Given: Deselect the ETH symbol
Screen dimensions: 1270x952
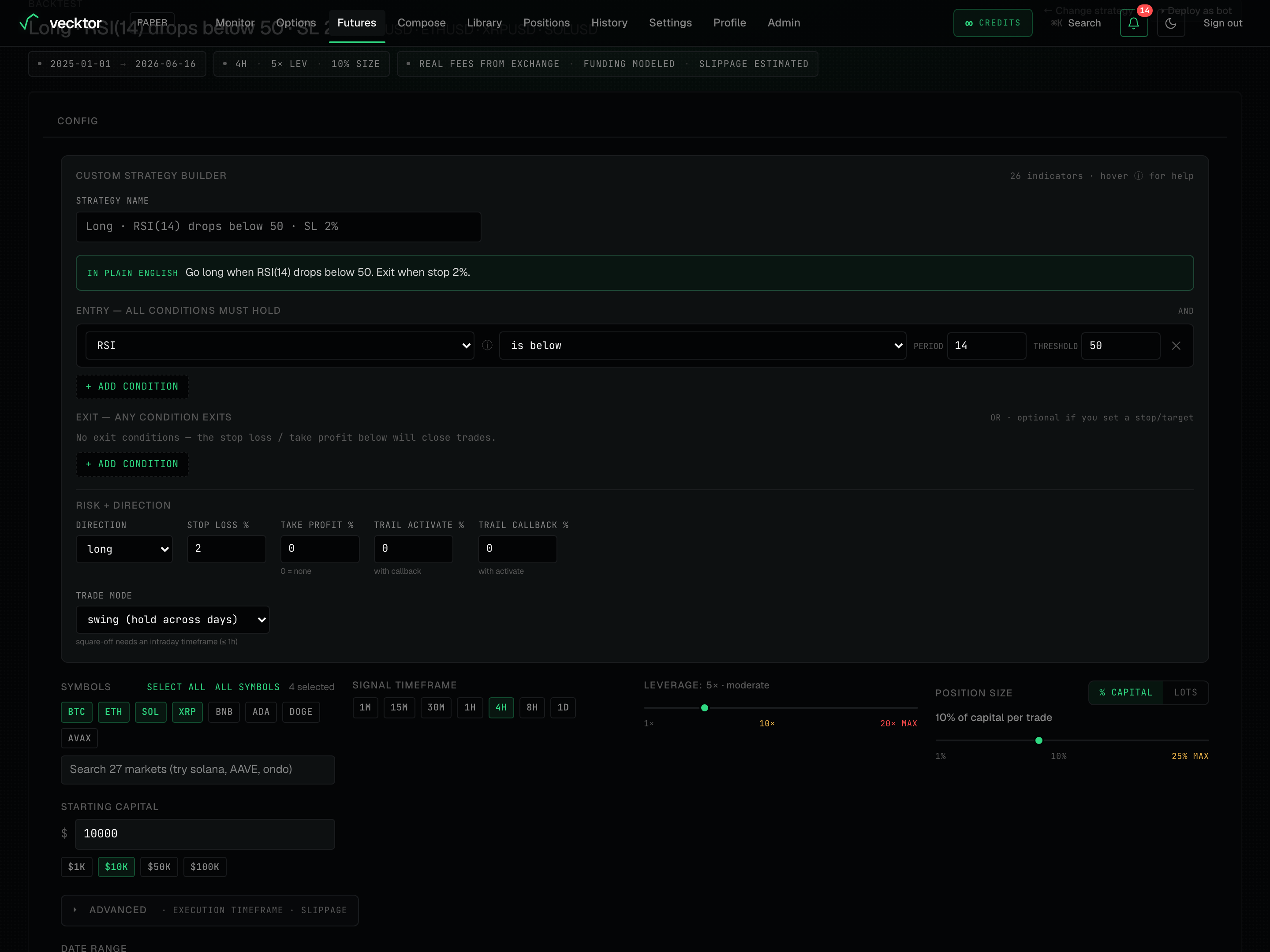Looking at the screenshot, I should point(113,711).
